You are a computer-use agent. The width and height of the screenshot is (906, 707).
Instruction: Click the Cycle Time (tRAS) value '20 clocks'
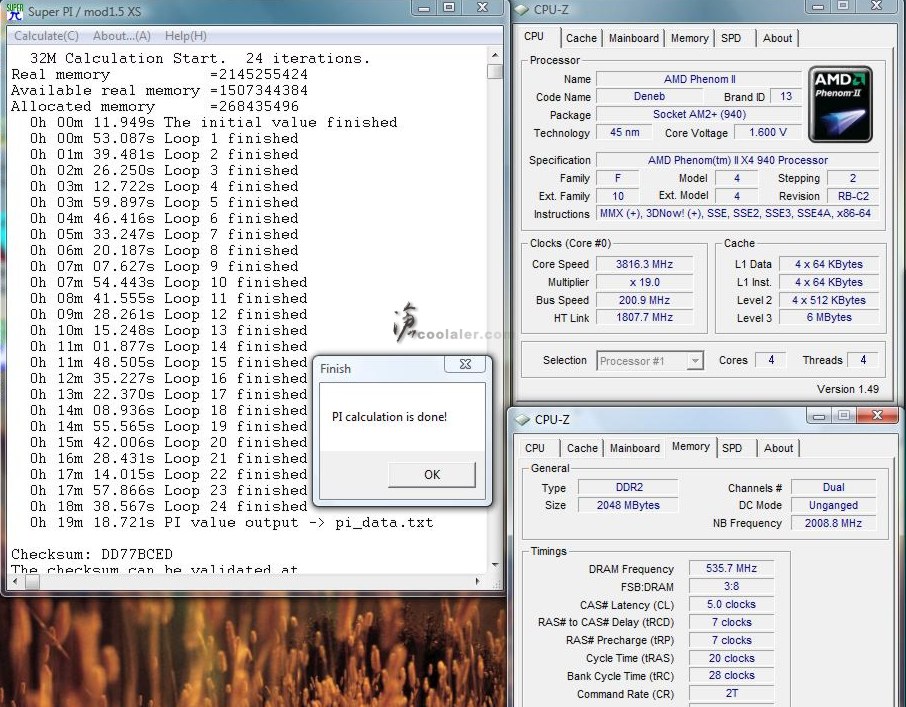point(731,658)
